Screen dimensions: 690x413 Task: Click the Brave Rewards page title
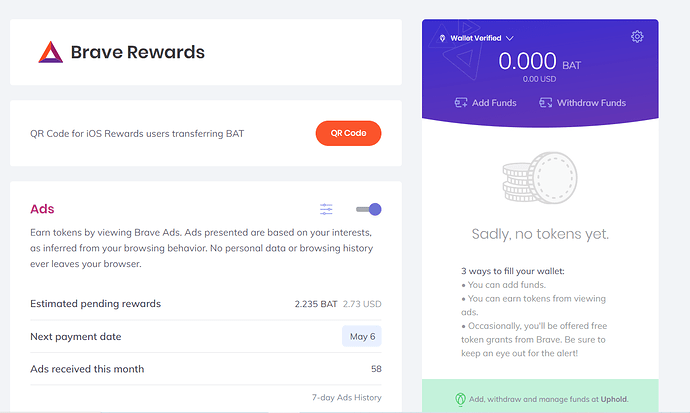tap(137, 52)
